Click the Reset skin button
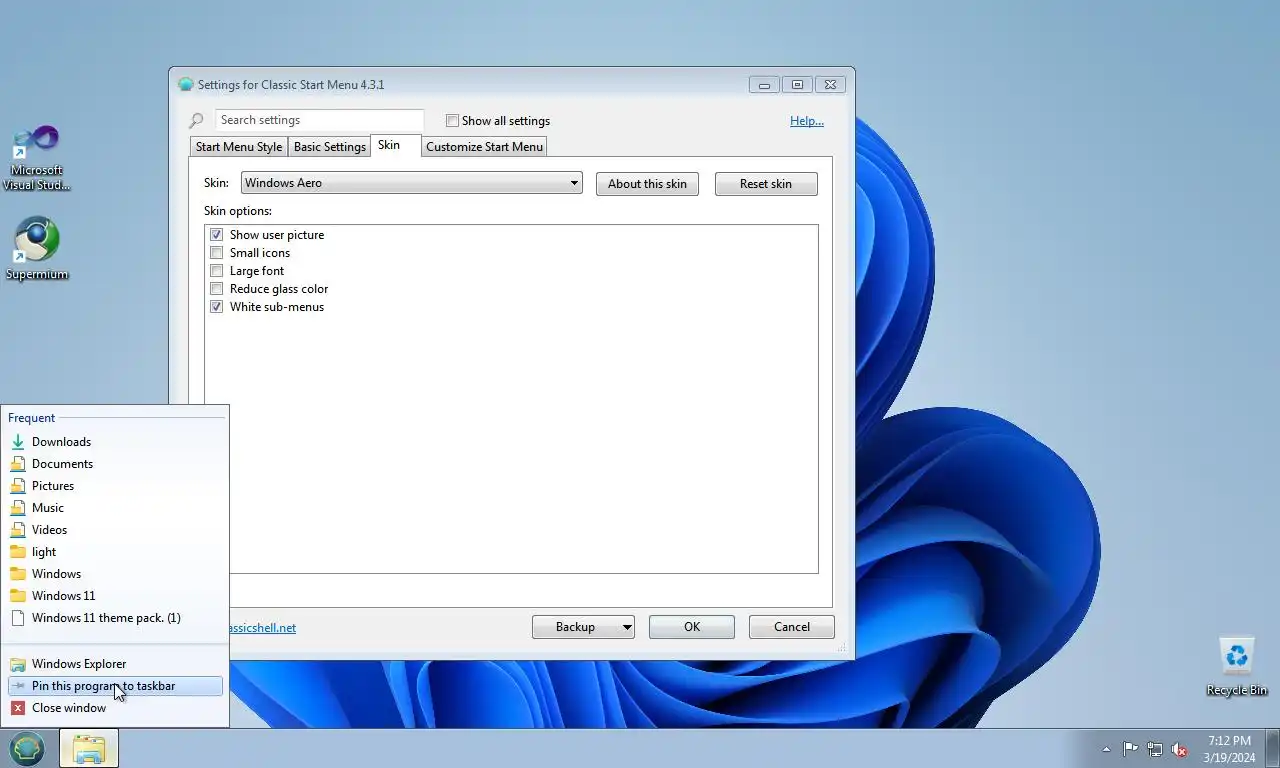The height and width of the screenshot is (768, 1280). pos(766,184)
